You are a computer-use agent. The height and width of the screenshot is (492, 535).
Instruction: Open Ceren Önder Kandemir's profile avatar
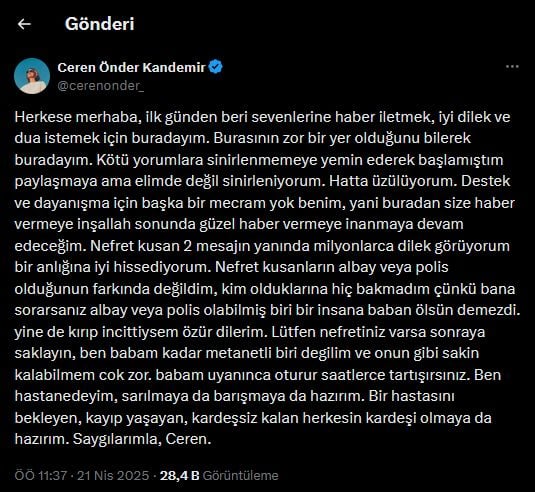[32, 76]
